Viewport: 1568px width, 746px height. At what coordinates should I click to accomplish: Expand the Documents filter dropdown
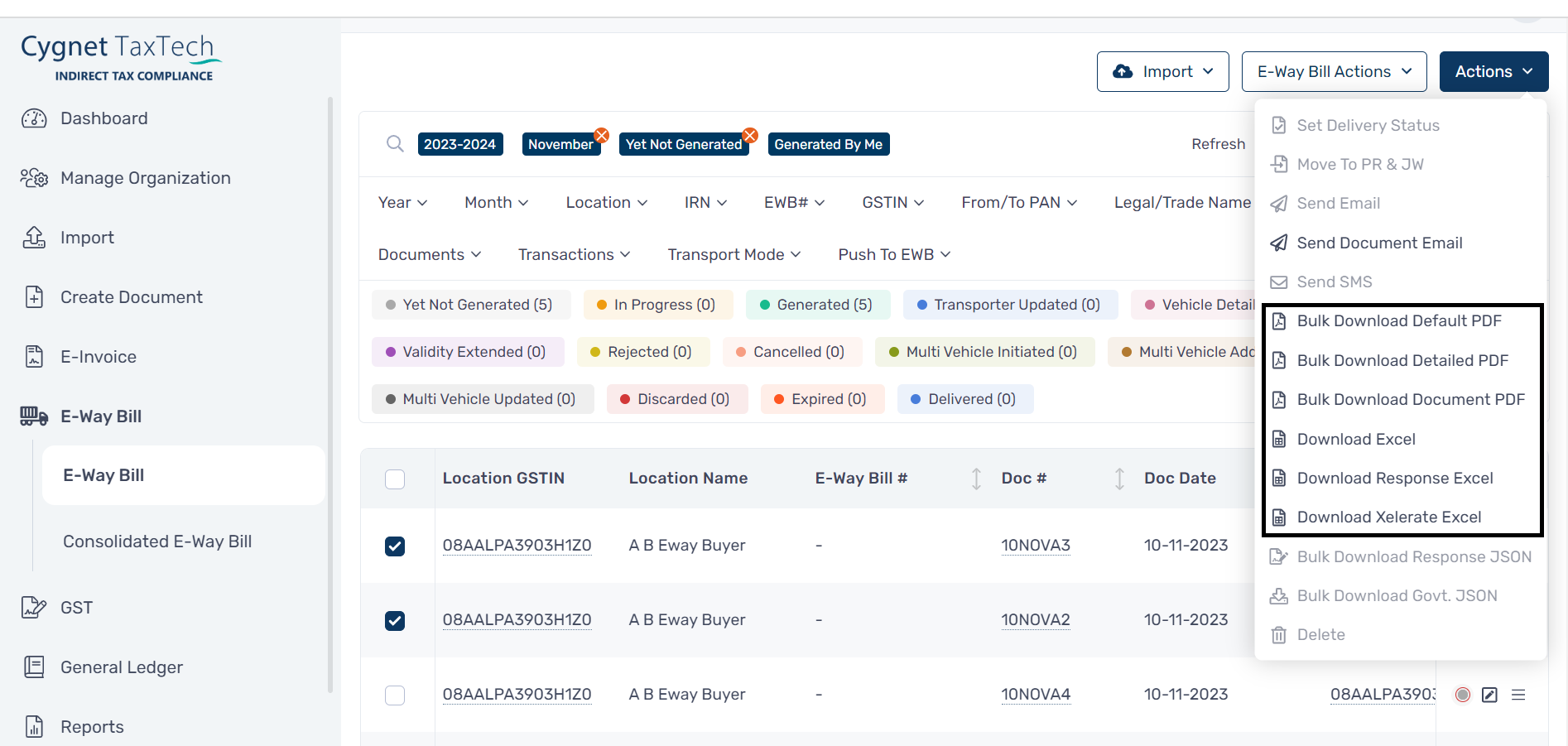click(x=430, y=254)
